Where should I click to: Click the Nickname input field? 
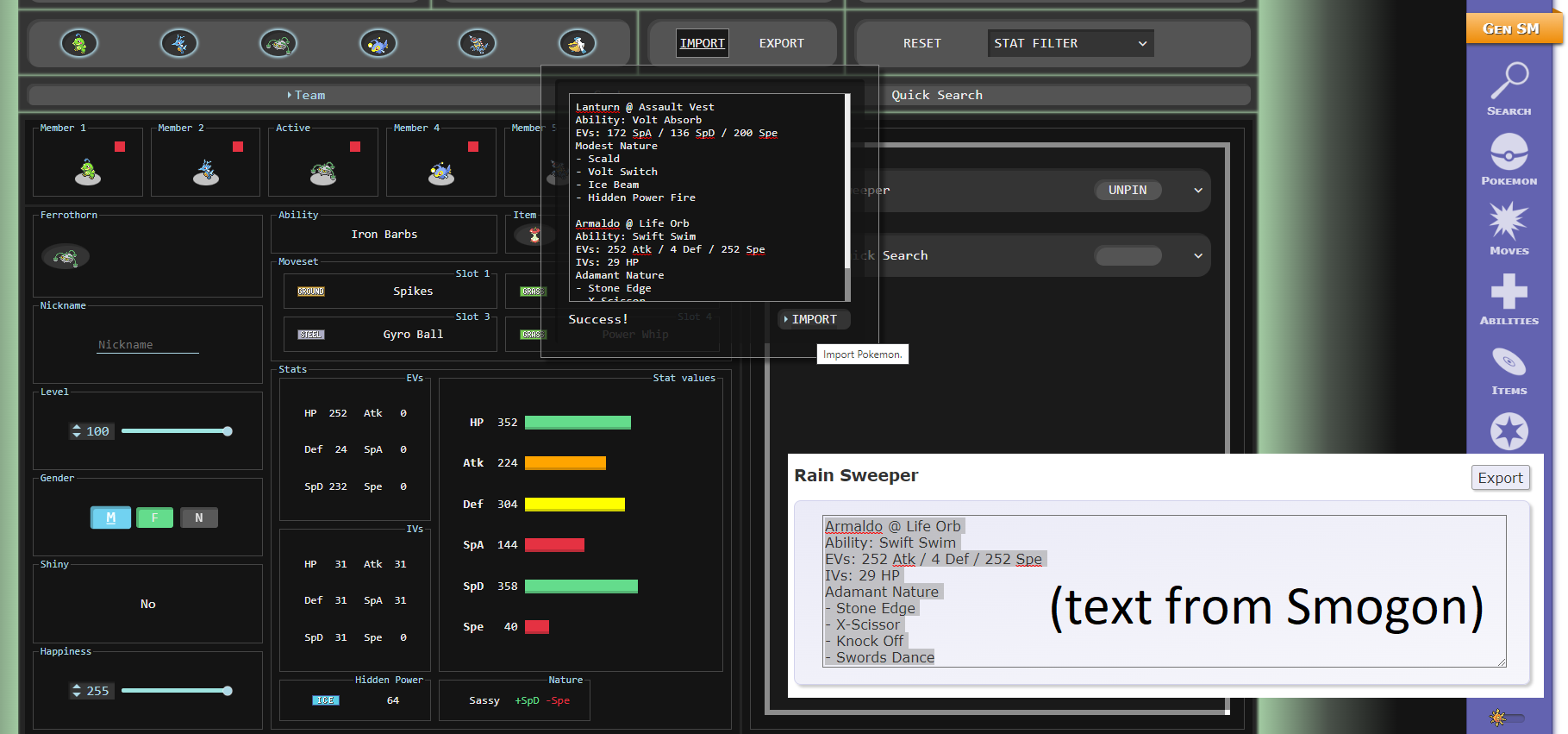[x=147, y=345]
